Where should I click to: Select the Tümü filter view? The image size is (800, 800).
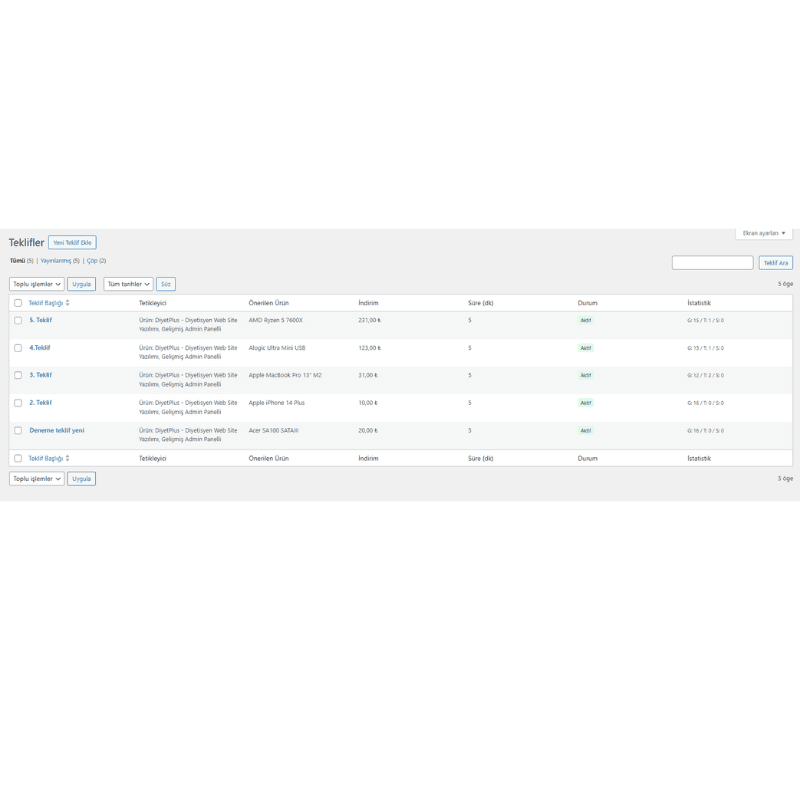click(x=17, y=261)
